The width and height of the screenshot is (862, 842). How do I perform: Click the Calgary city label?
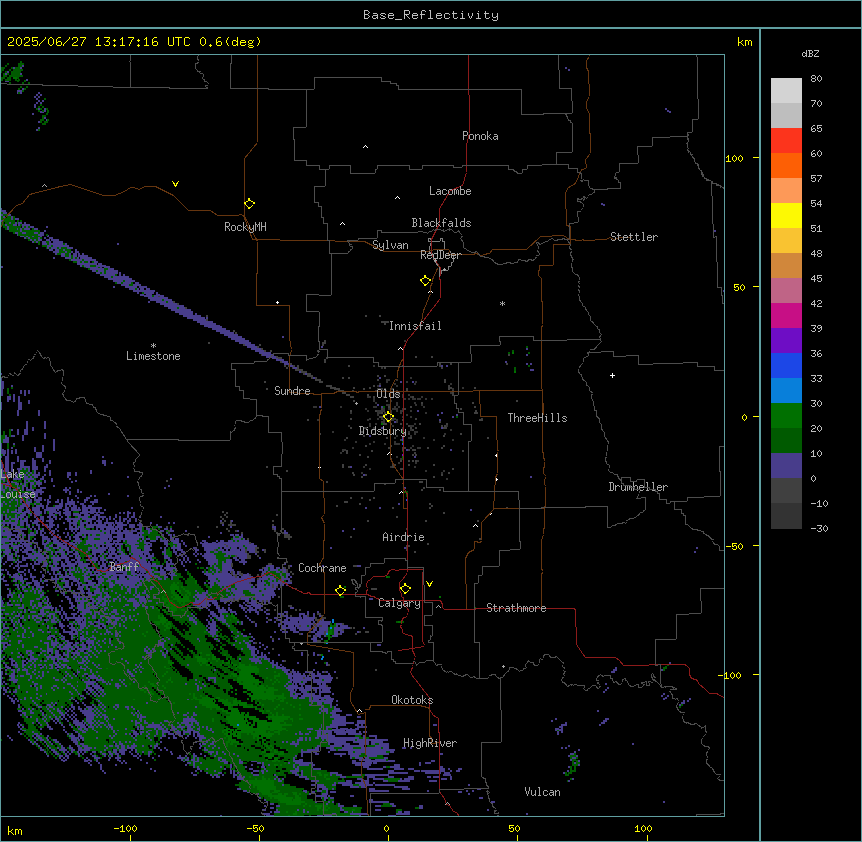coord(399,603)
